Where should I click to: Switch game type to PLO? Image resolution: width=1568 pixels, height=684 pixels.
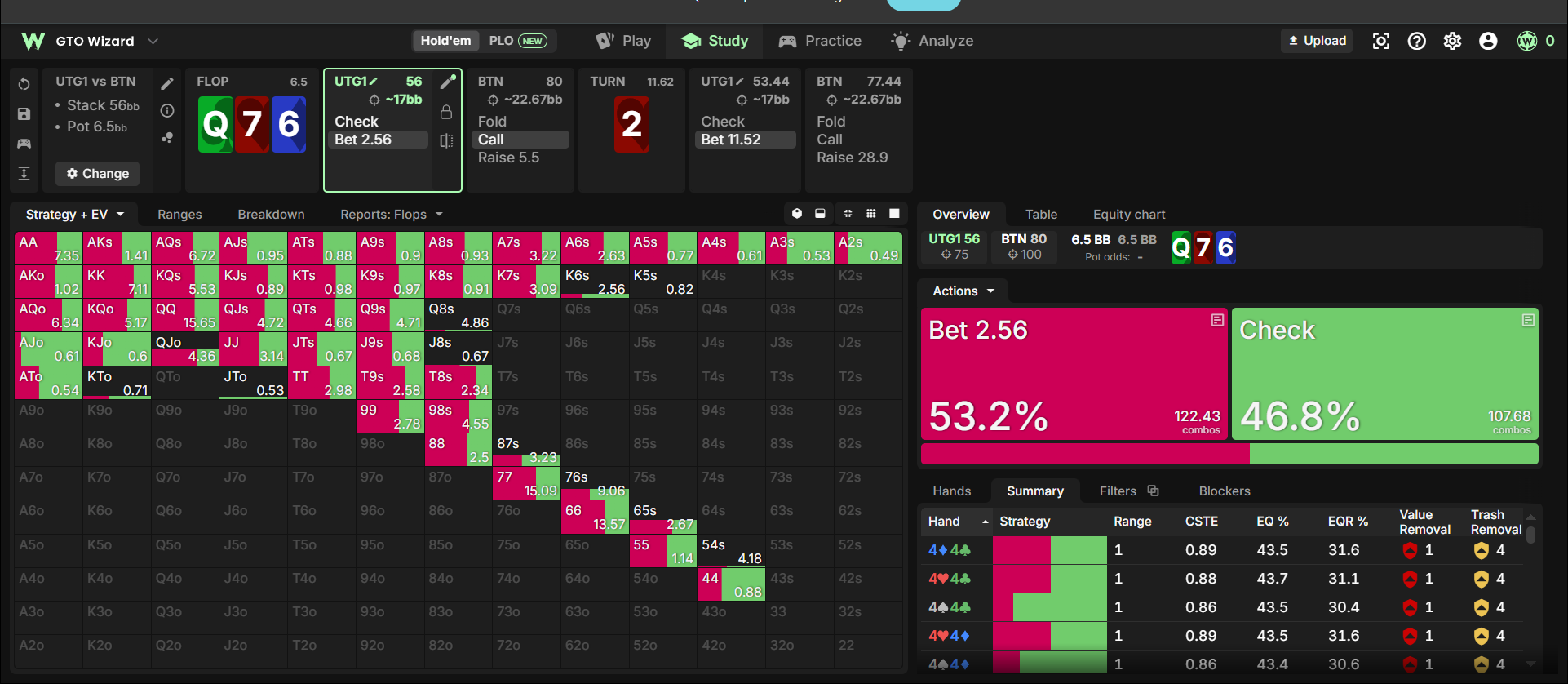(519, 41)
